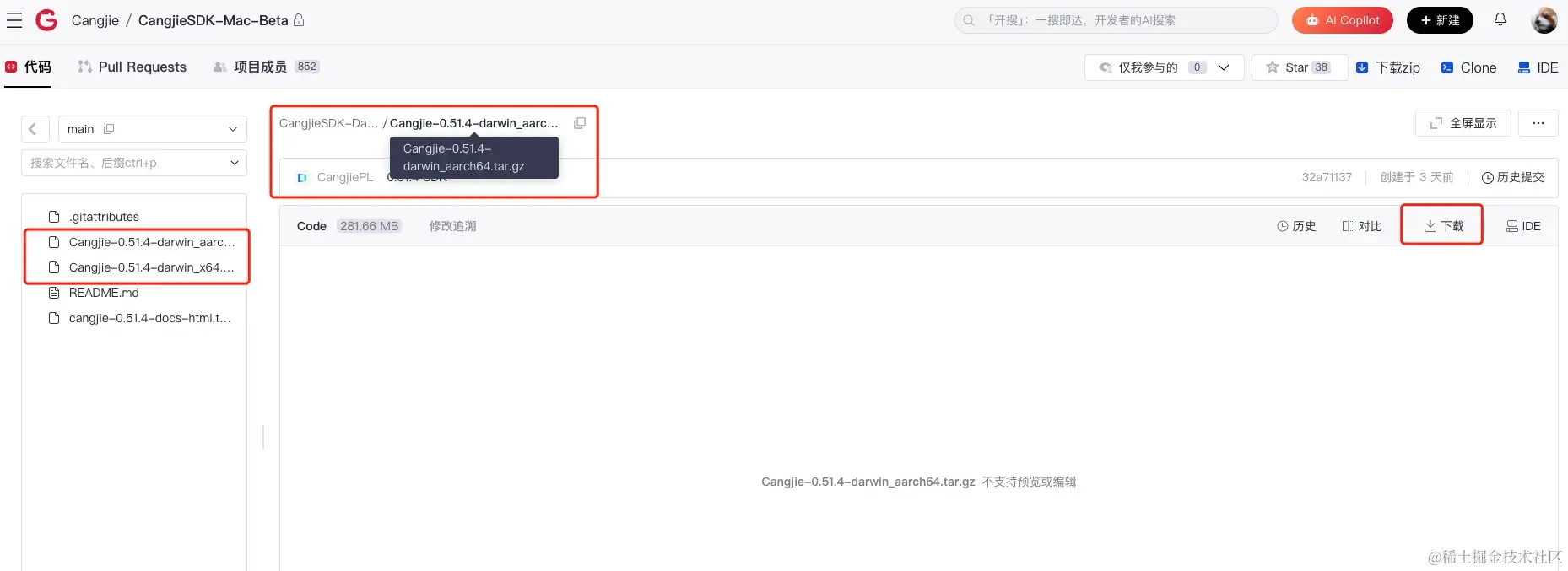This screenshot has width=1568, height=571.
Task: Collapse the file tree with the back chevron
Action: pyautogui.click(x=34, y=129)
